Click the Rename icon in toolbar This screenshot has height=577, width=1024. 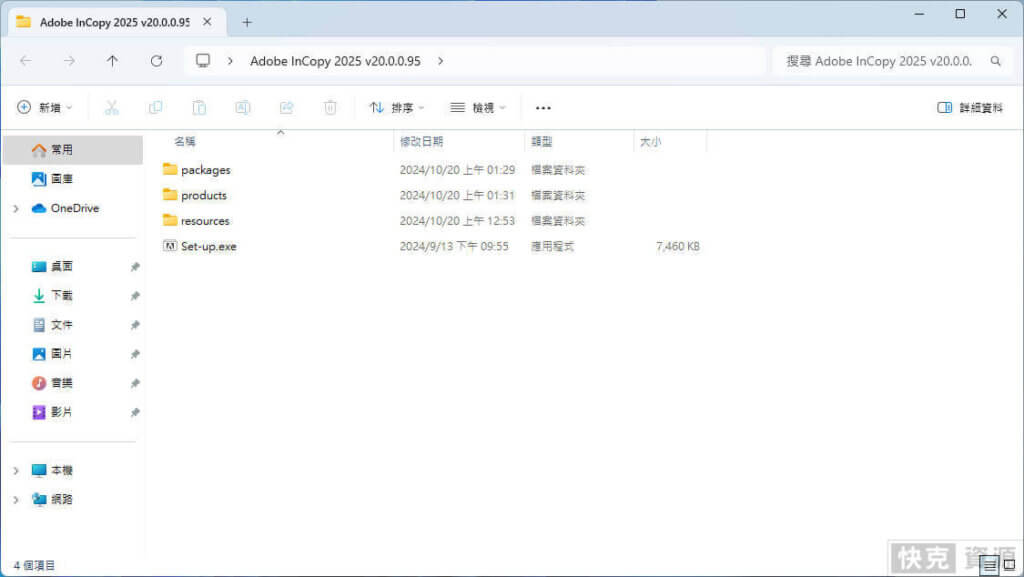pos(243,108)
